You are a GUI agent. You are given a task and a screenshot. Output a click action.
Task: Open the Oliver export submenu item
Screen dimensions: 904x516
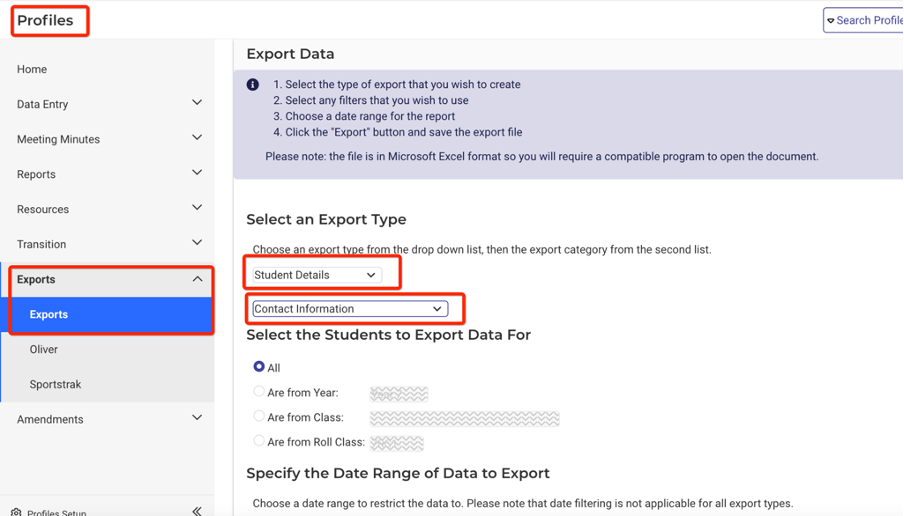tap(44, 349)
